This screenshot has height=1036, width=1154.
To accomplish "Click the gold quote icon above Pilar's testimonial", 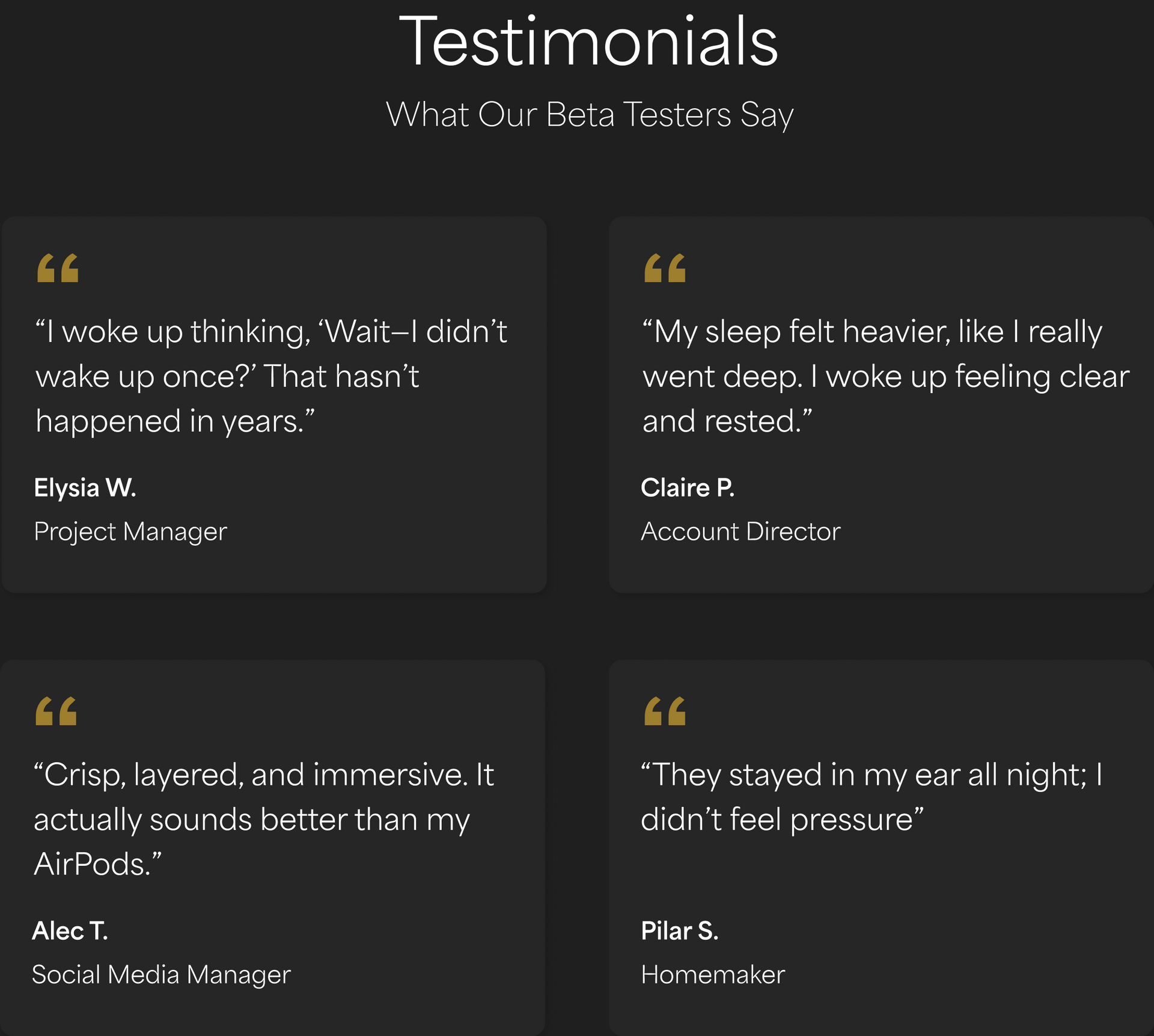I will click(665, 711).
